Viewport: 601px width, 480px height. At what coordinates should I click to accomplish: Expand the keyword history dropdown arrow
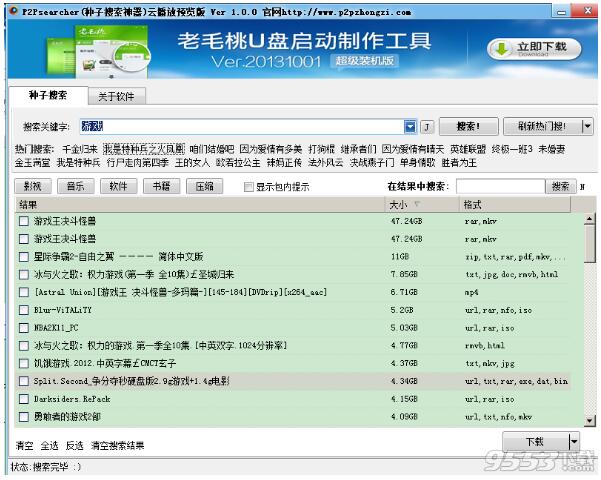click(410, 127)
